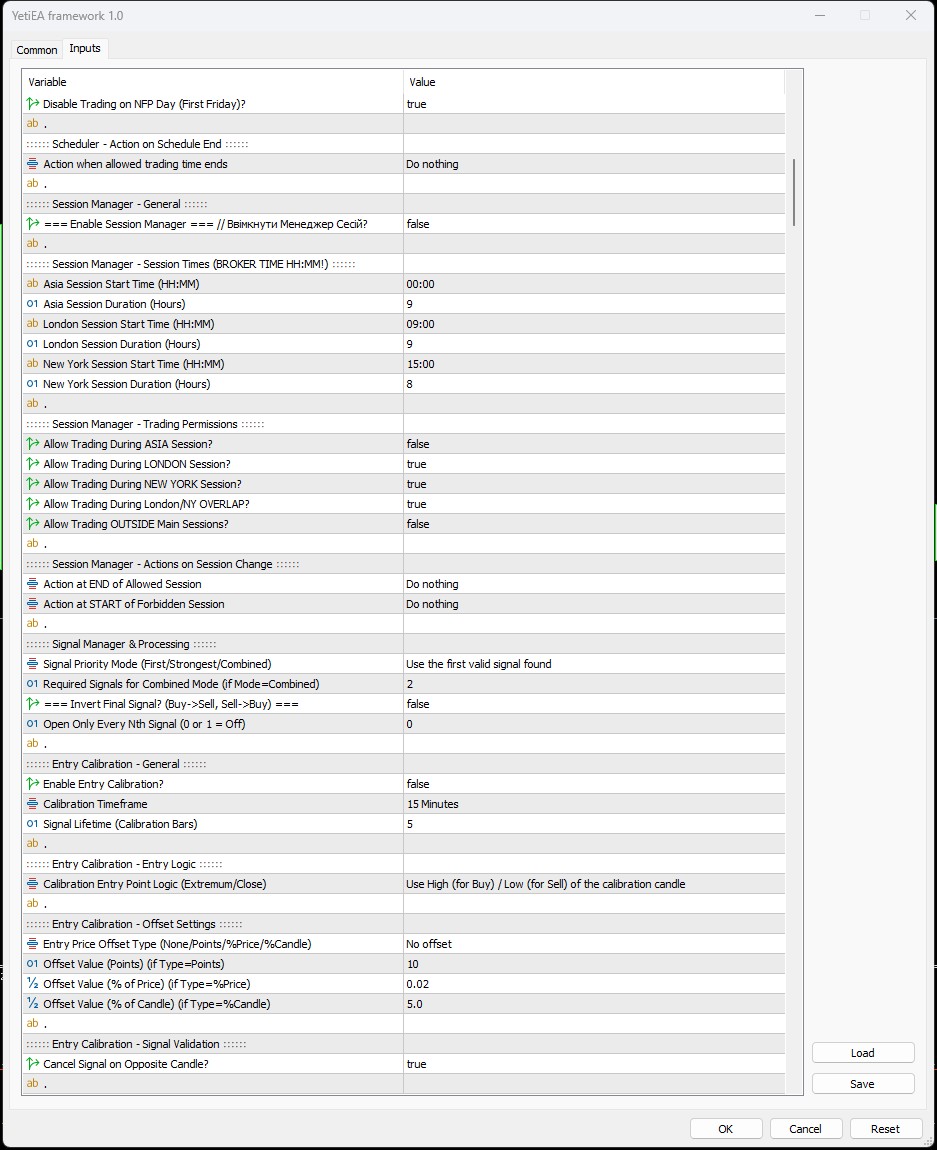Click the Value column header

[x=594, y=82]
